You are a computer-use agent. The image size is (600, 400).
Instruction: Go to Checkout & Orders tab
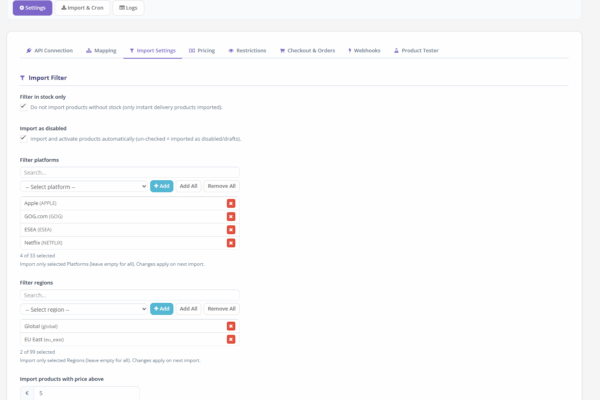pos(307,50)
